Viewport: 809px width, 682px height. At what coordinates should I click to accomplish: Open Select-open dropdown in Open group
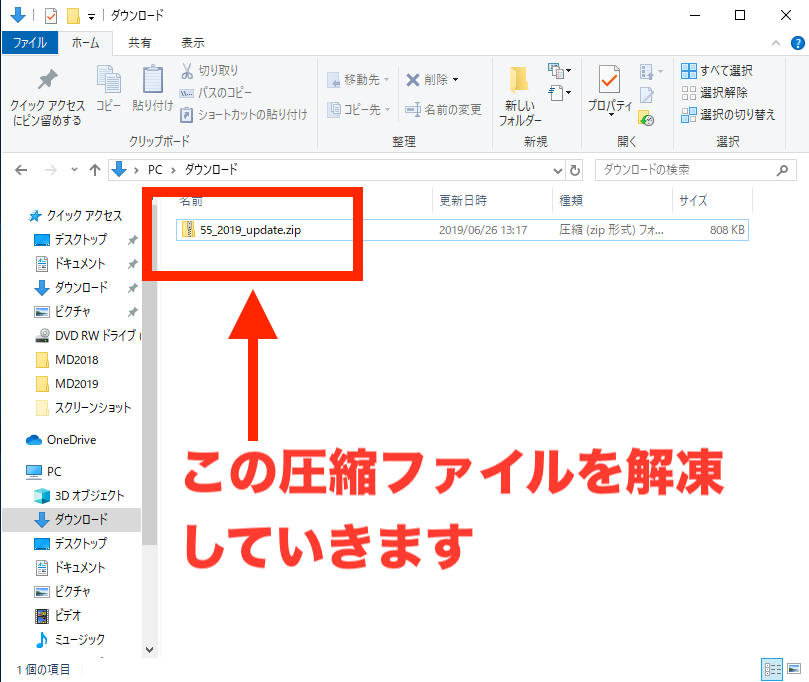click(660, 71)
